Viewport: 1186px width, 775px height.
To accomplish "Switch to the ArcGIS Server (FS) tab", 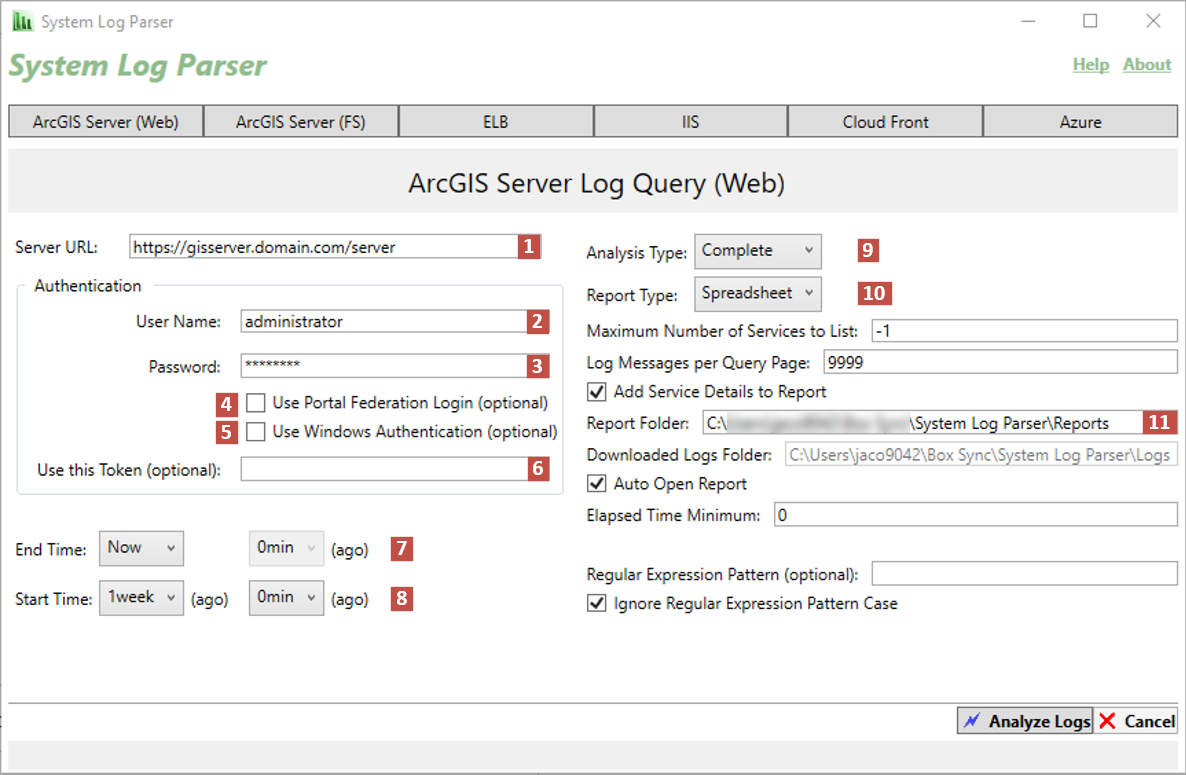I will tap(301, 122).
